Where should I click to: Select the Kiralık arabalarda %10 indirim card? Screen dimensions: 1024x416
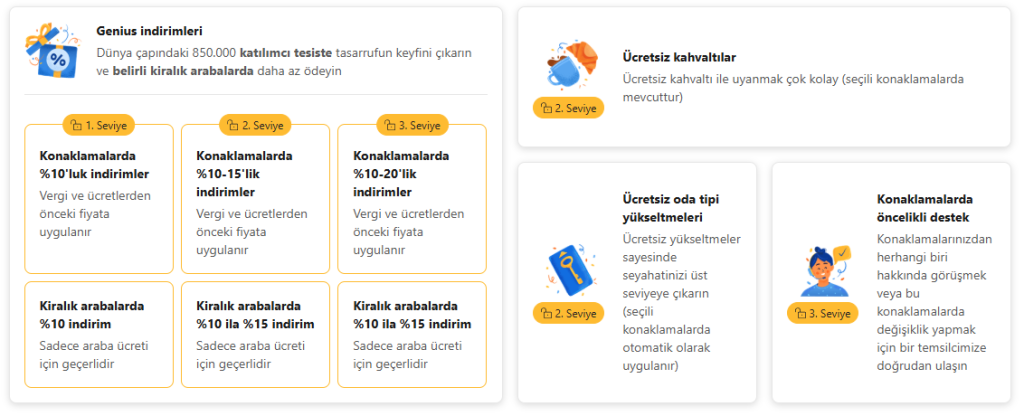pos(99,334)
